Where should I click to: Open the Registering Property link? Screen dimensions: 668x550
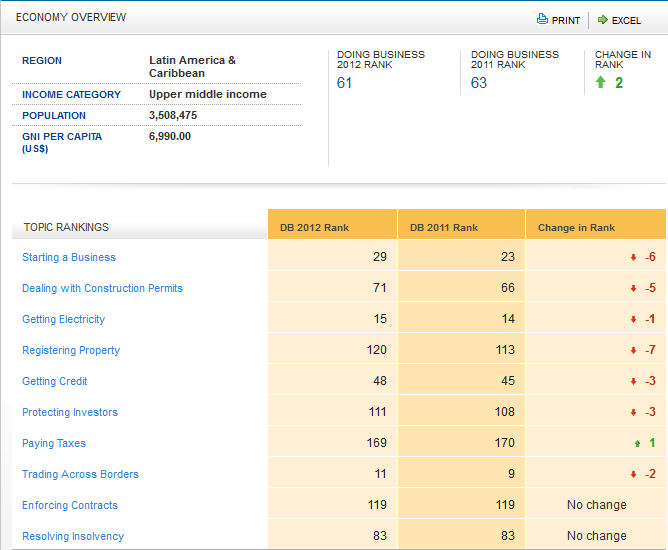tap(71, 350)
